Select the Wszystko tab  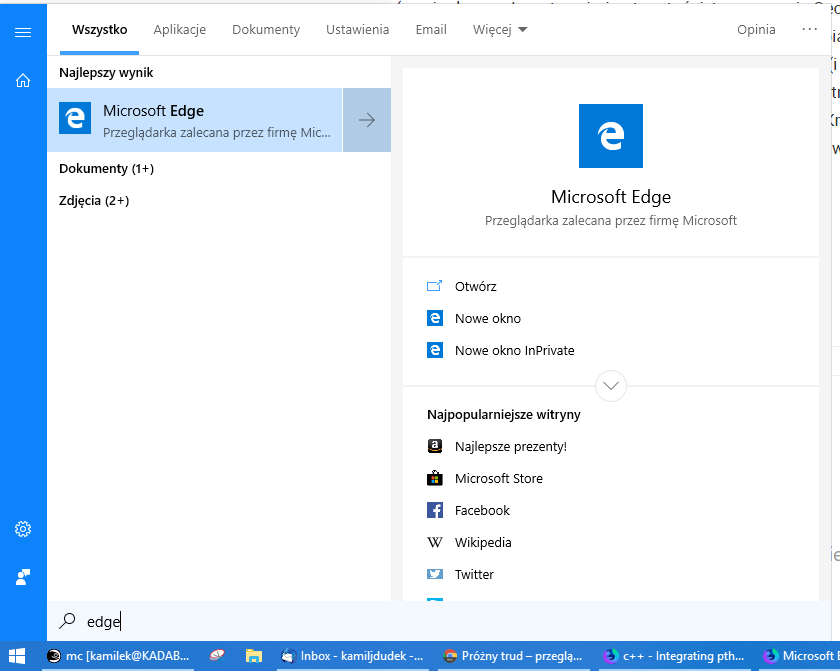pos(100,29)
